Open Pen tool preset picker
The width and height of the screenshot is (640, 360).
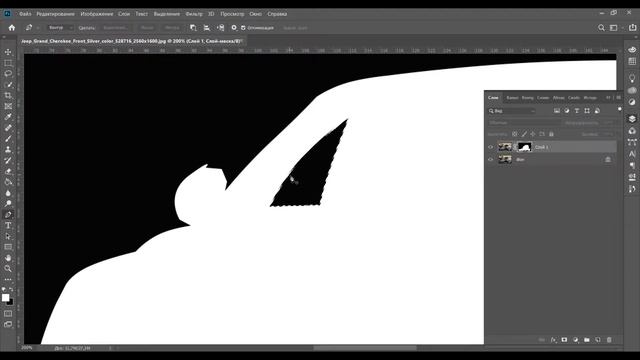(x=32, y=28)
